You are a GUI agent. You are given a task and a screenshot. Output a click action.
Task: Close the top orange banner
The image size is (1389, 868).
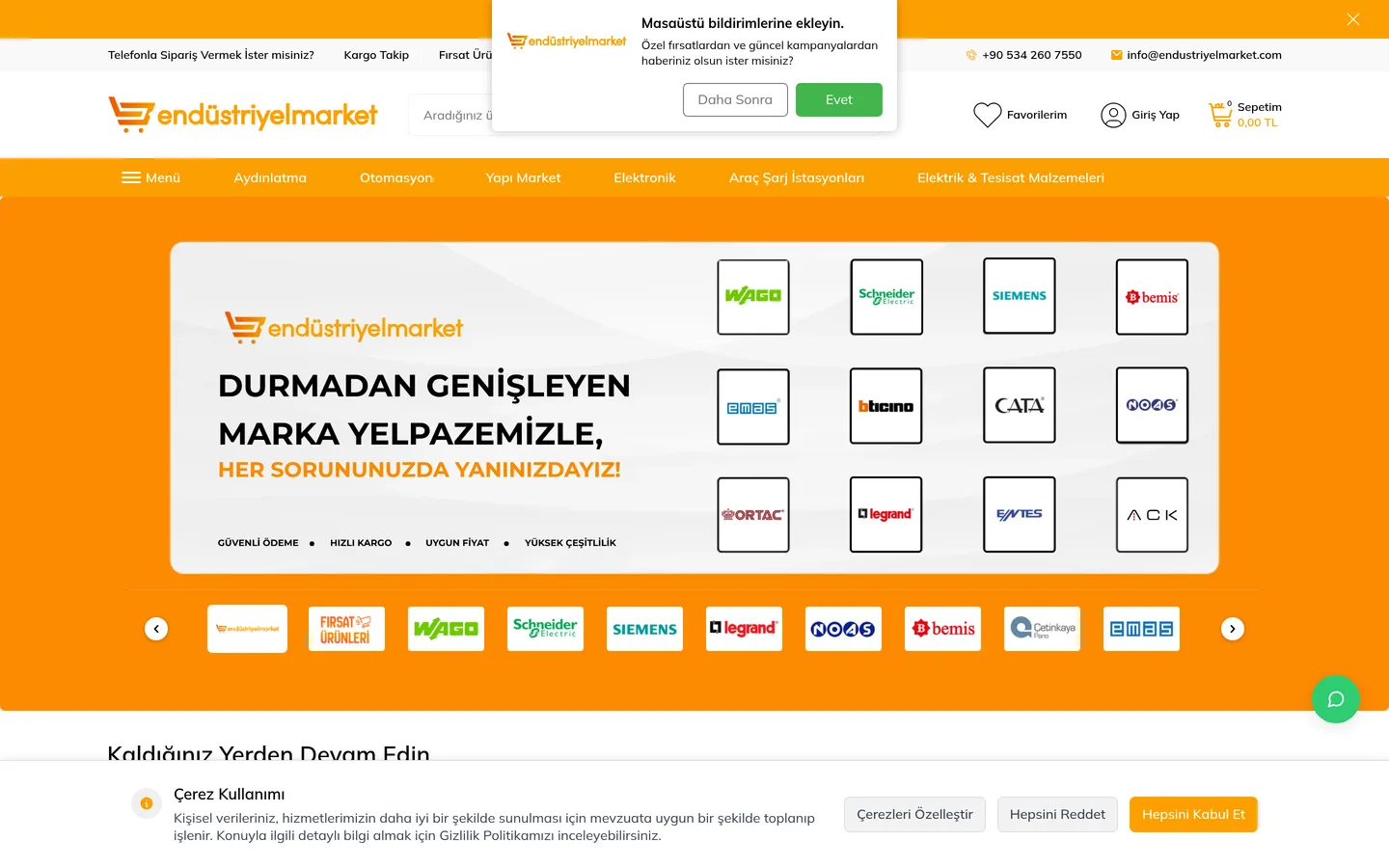(1353, 19)
